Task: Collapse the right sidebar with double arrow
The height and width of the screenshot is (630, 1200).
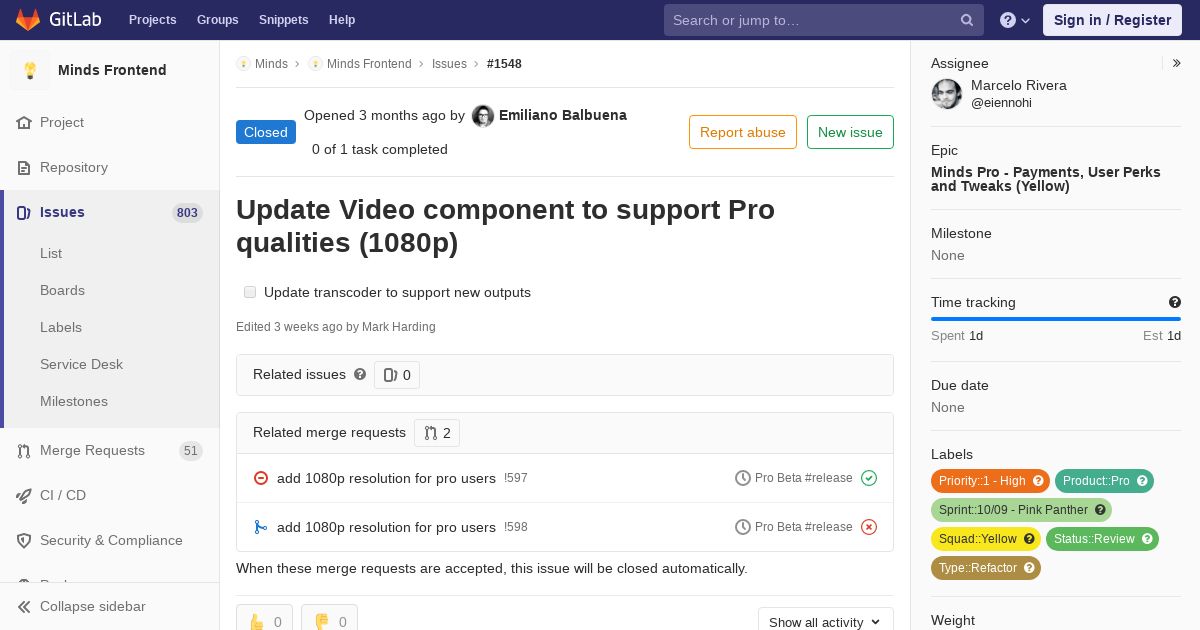Action: click(1177, 63)
